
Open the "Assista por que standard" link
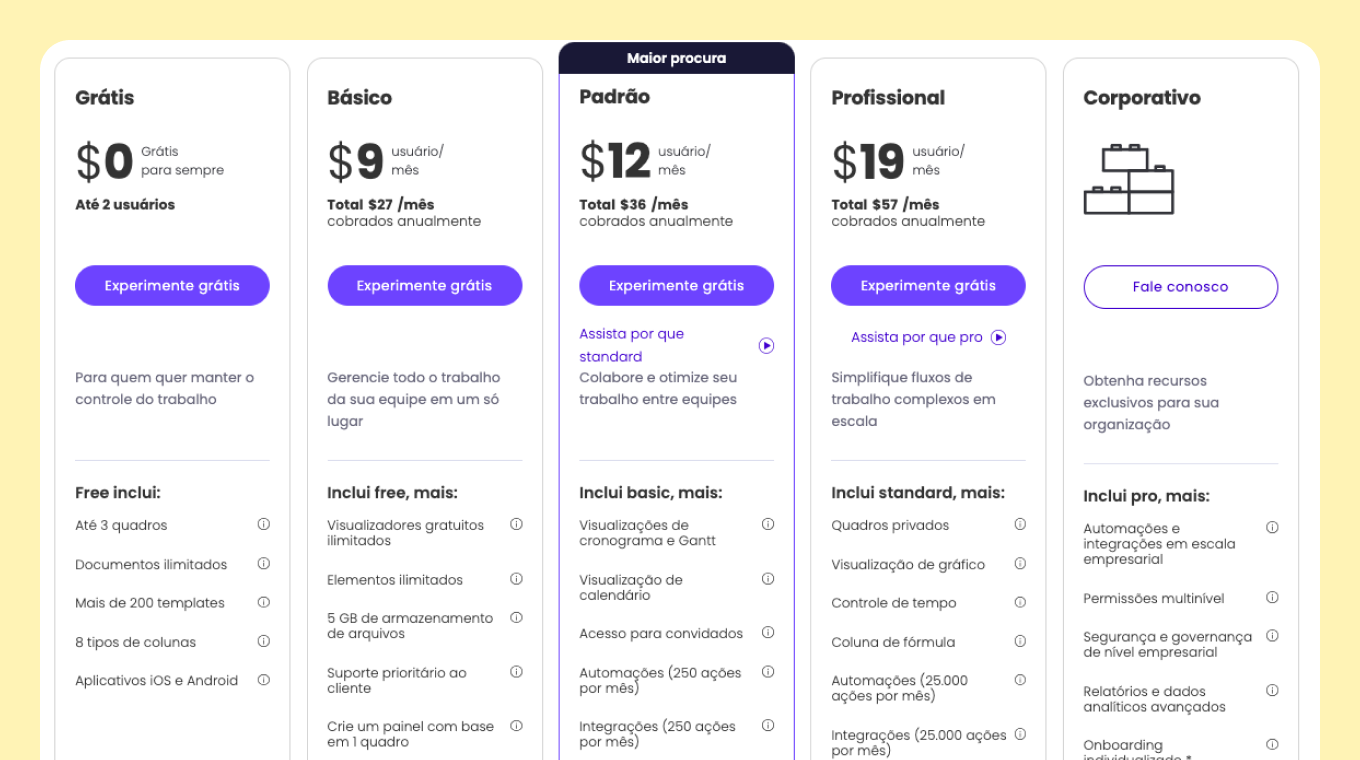631,345
